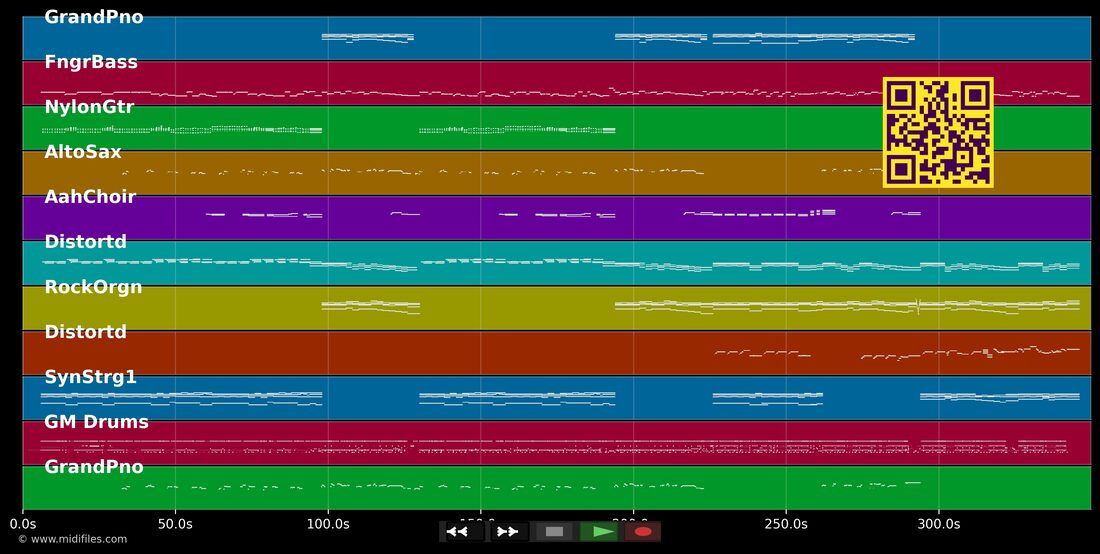
Task: Jump to the 100.0s timeline mark
Action: 328,523
